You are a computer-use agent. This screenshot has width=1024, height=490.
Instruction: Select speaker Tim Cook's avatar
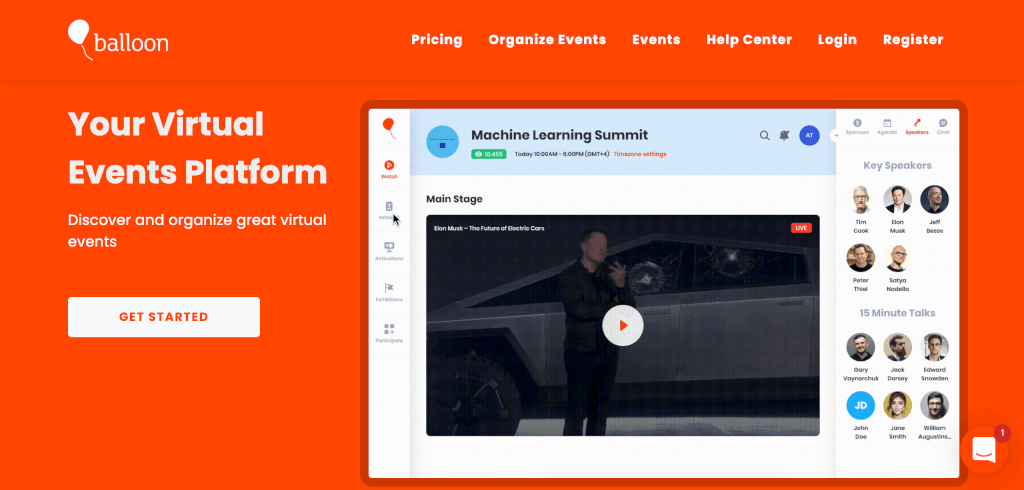861,199
